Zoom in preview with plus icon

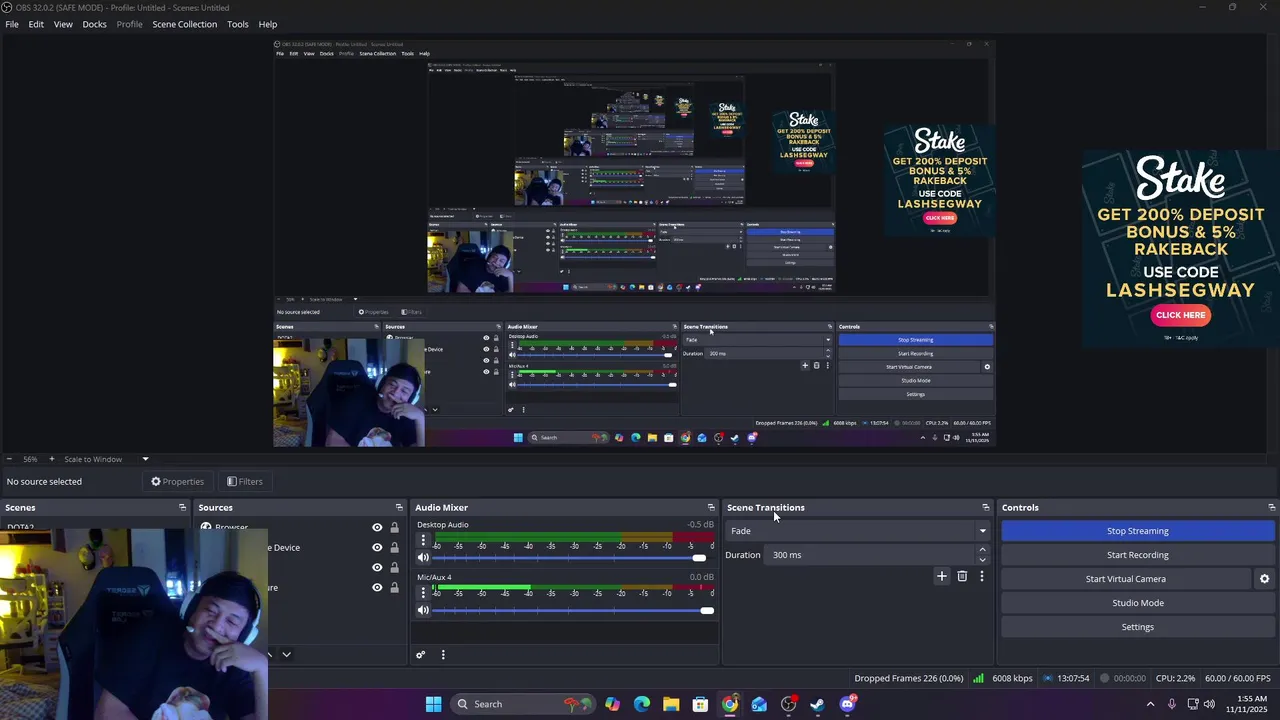click(52, 459)
